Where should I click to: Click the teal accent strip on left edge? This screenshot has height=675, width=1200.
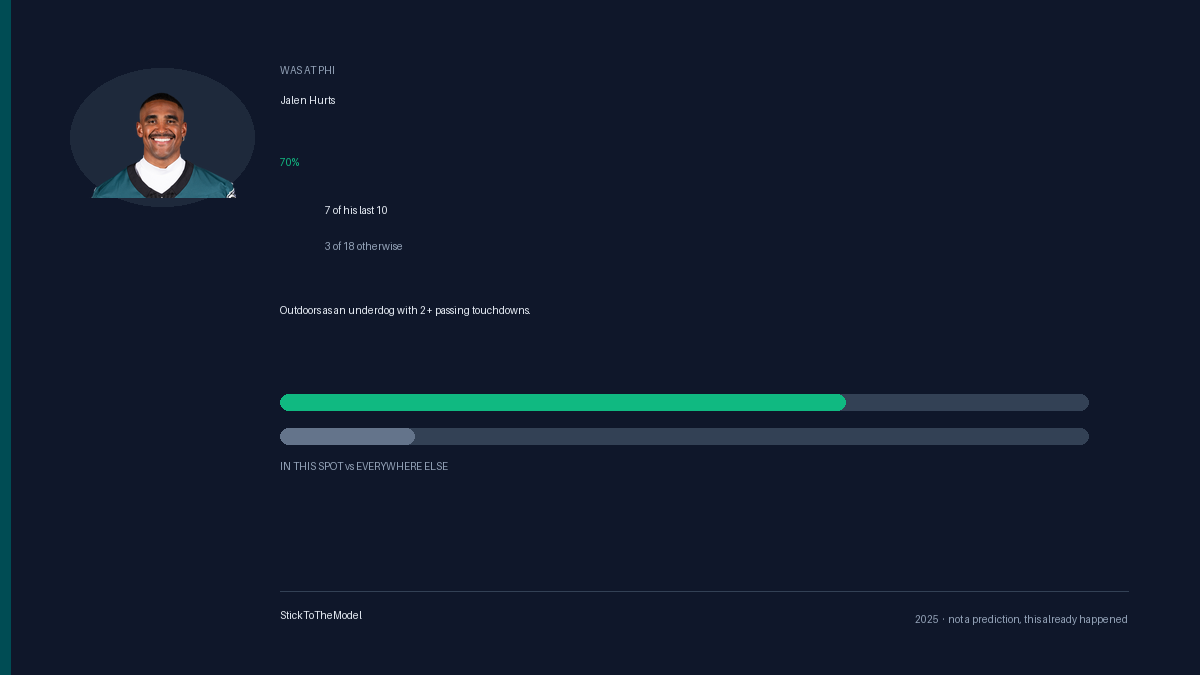tap(5, 337)
